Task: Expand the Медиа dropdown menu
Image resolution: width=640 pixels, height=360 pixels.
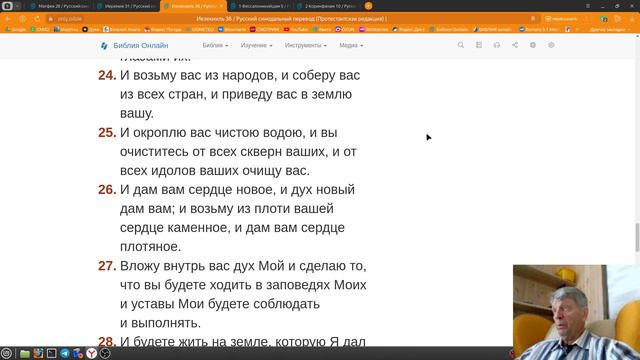Action: click(x=351, y=45)
